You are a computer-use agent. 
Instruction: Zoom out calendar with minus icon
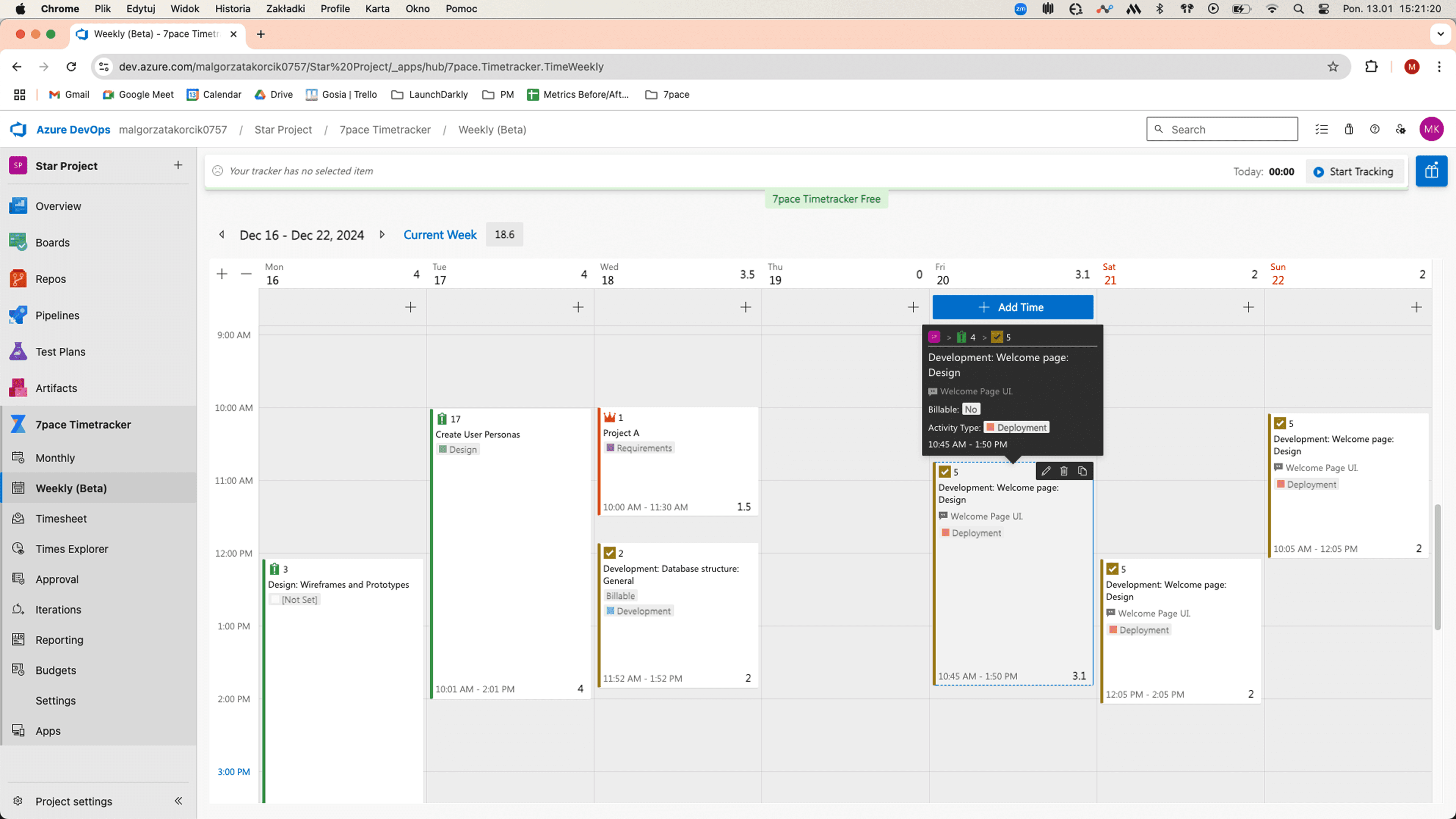tap(246, 274)
